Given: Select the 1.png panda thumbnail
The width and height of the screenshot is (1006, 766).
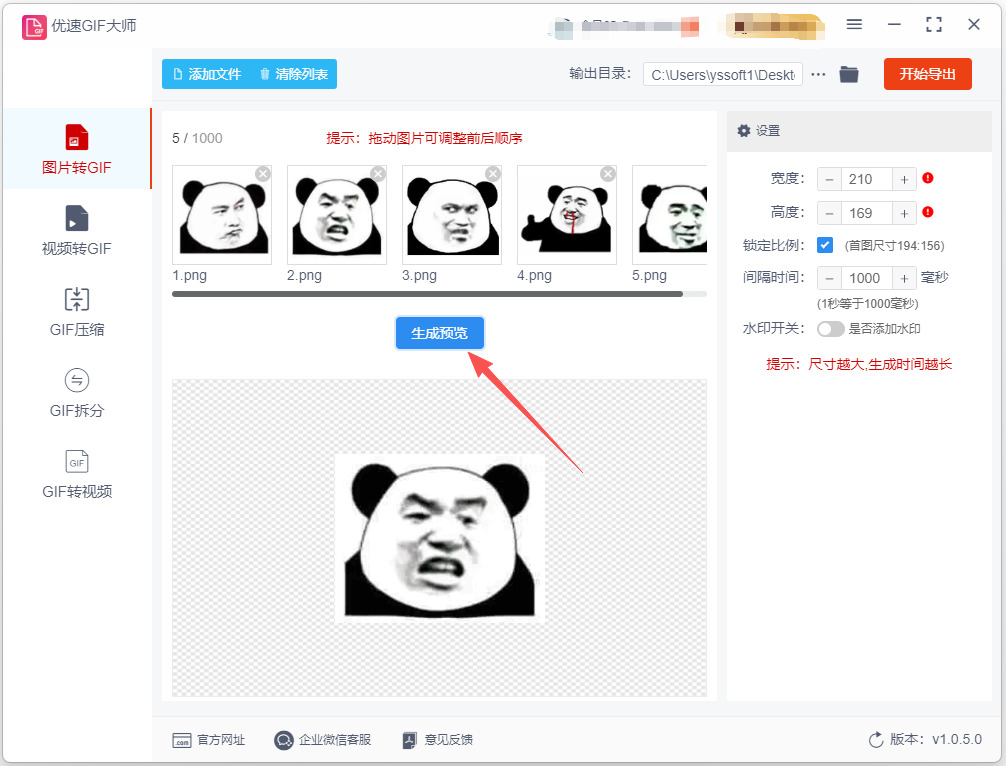Looking at the screenshot, I should pos(222,215).
